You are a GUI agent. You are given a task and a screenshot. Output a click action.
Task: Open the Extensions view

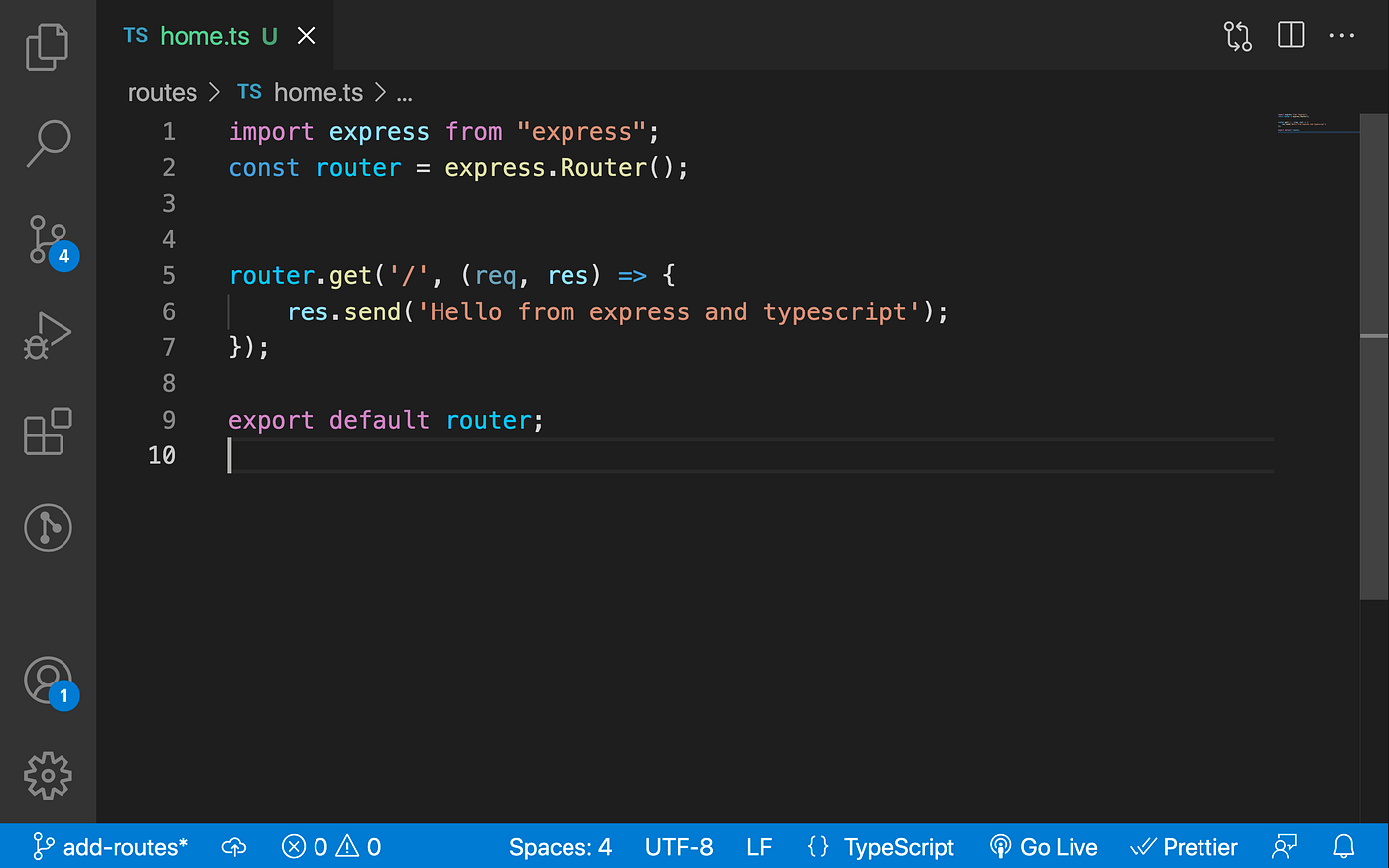point(47,432)
